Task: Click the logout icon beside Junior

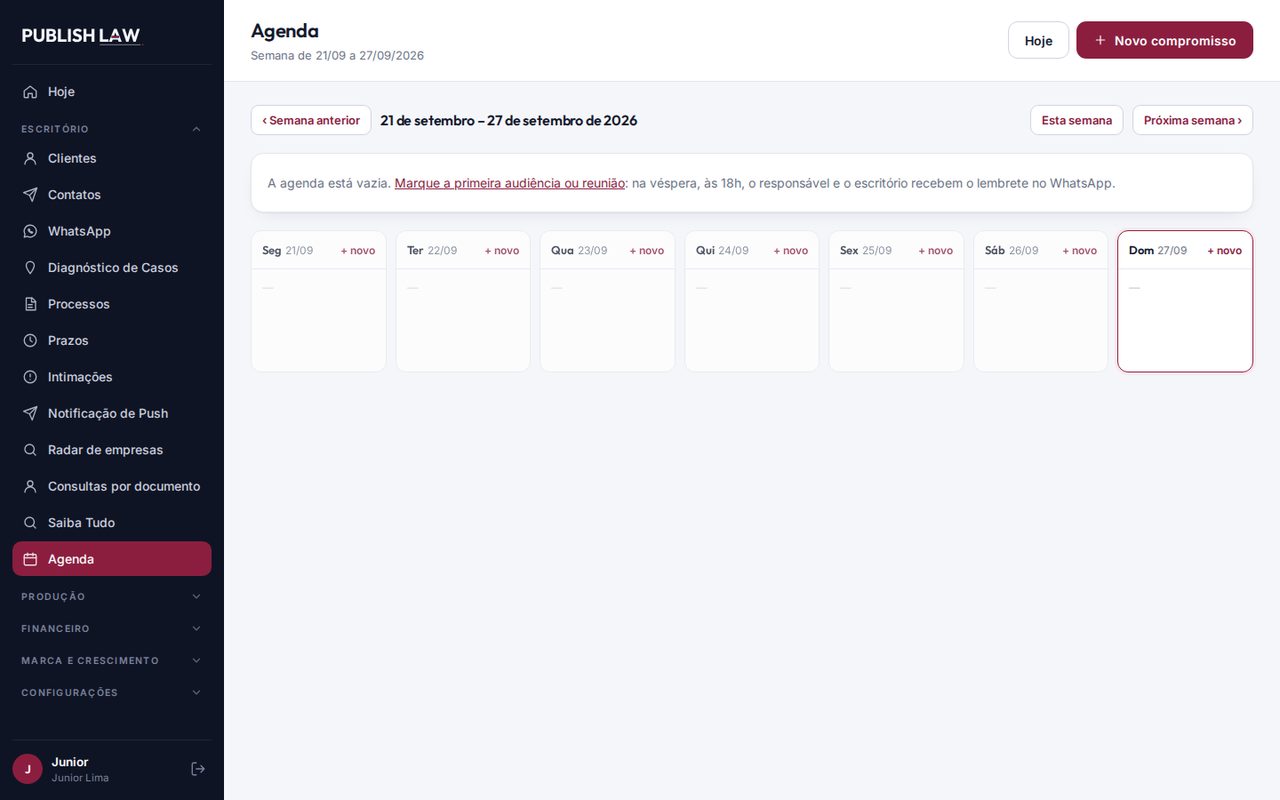Action: tap(198, 769)
